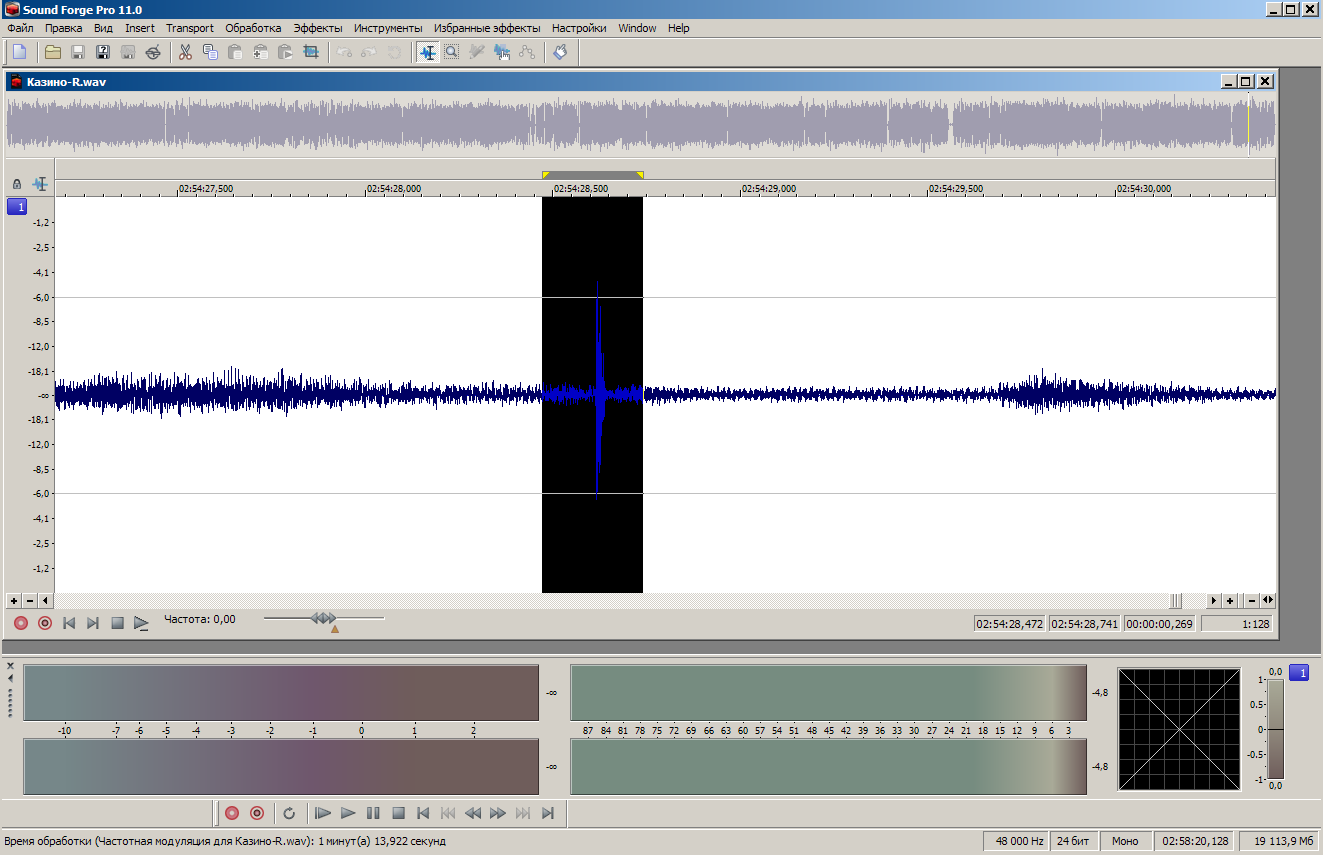Click the Save As floppy icon
Image resolution: width=1323 pixels, height=855 pixels.
pyautogui.click(x=102, y=53)
